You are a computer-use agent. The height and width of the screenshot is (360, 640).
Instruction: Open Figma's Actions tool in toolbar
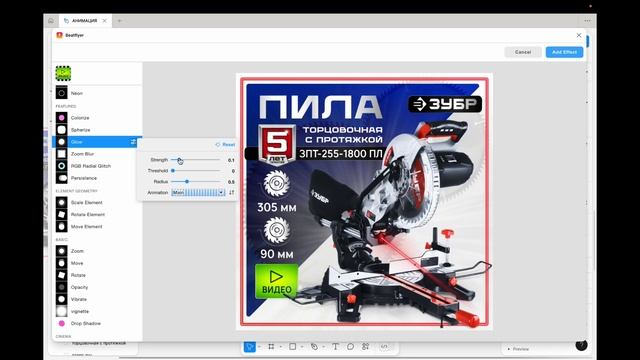click(x=365, y=347)
